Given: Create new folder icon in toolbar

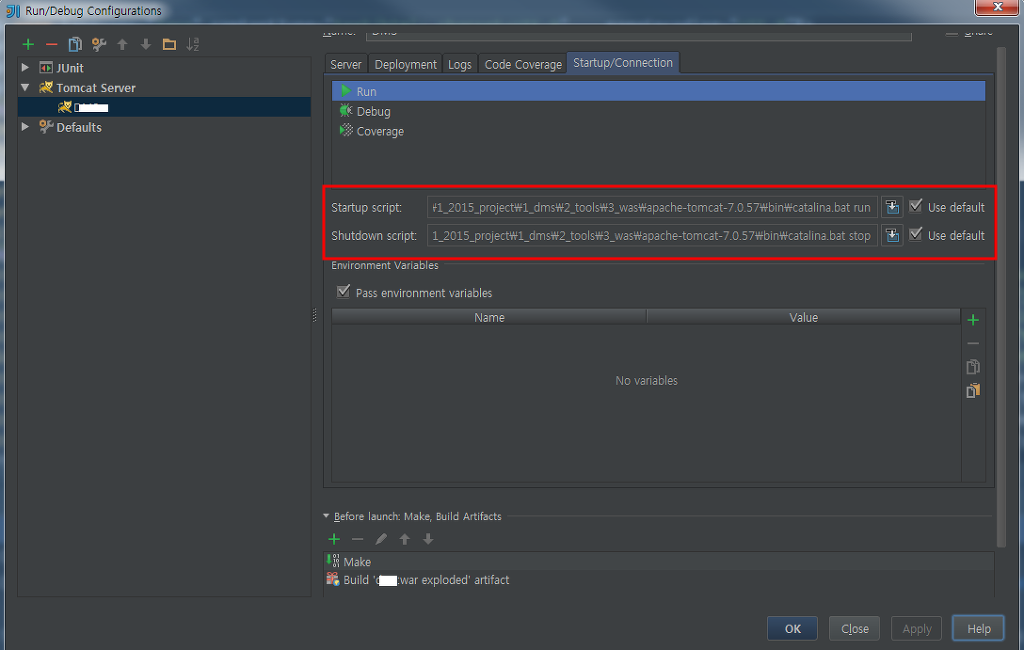Looking at the screenshot, I should point(169,44).
